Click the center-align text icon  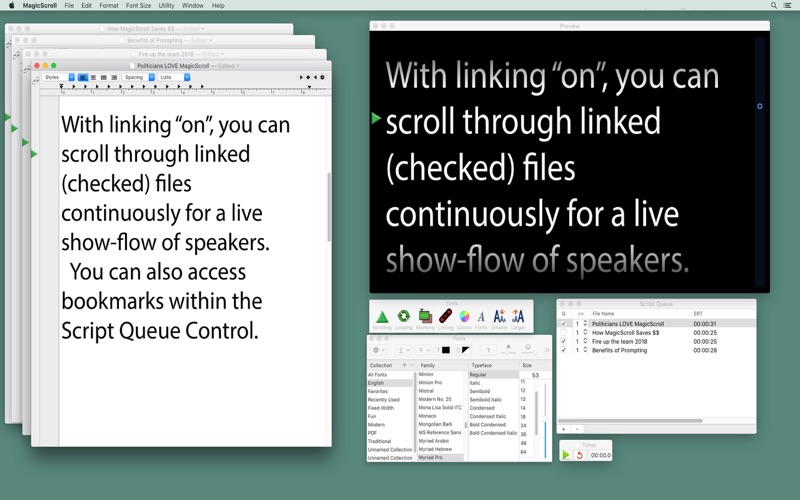(93, 77)
